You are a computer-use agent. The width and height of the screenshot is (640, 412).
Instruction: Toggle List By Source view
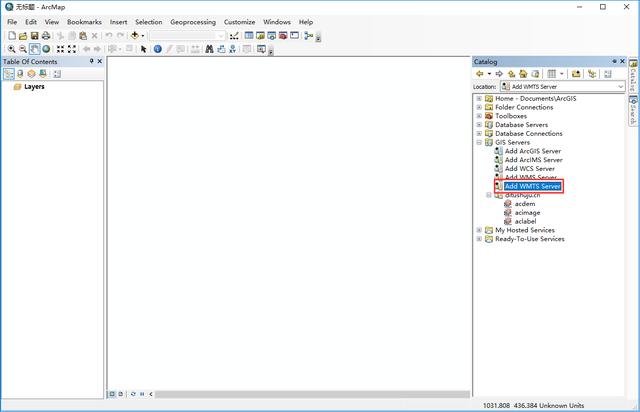click(x=20, y=74)
